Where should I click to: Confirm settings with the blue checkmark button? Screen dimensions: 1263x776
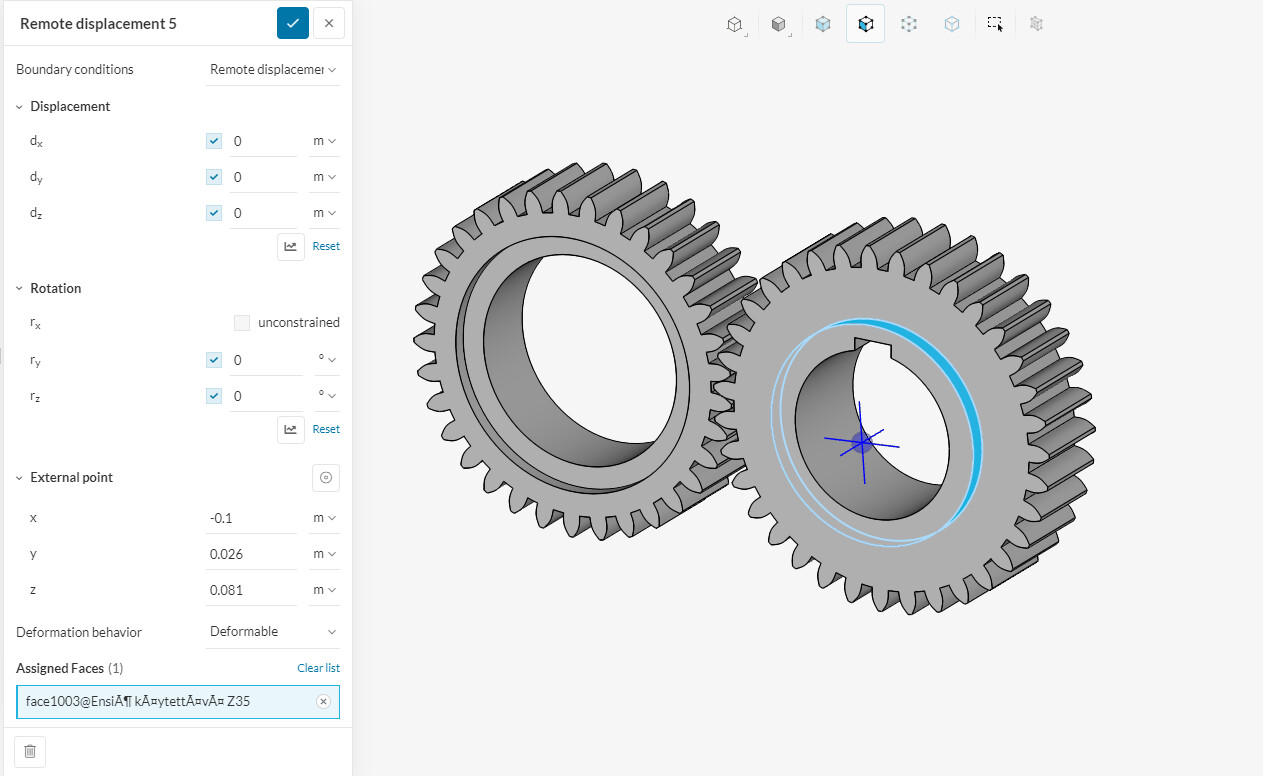(x=292, y=23)
